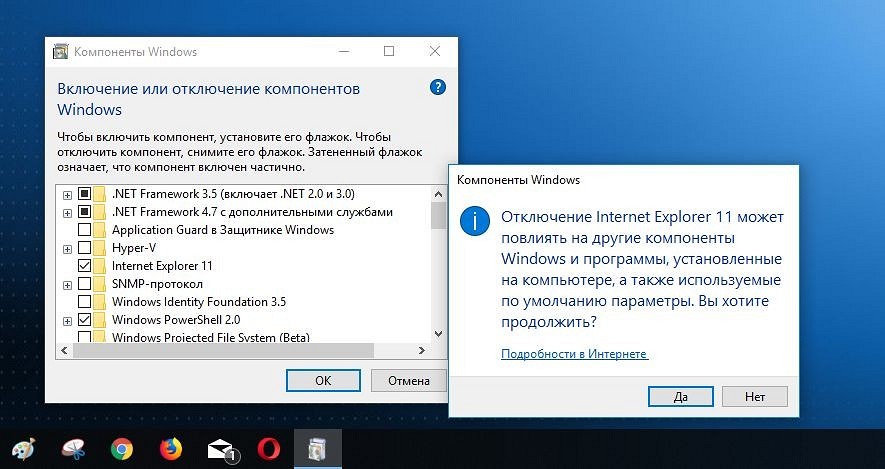Click the horizontal scrollbar right arrow

422,350
